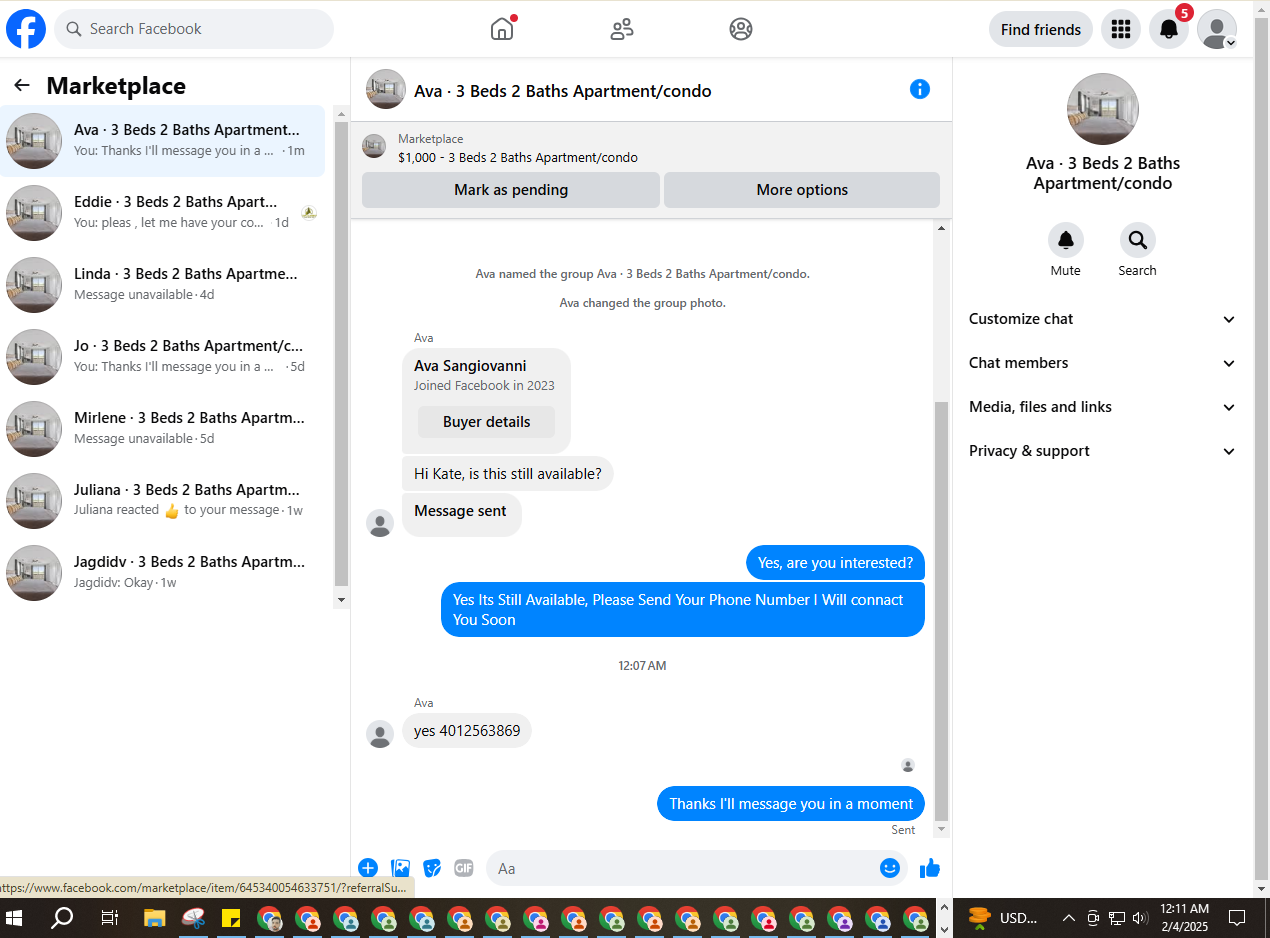Click the Ava Sangiovanni name in buyer card
The width and height of the screenshot is (1270, 938).
470,366
